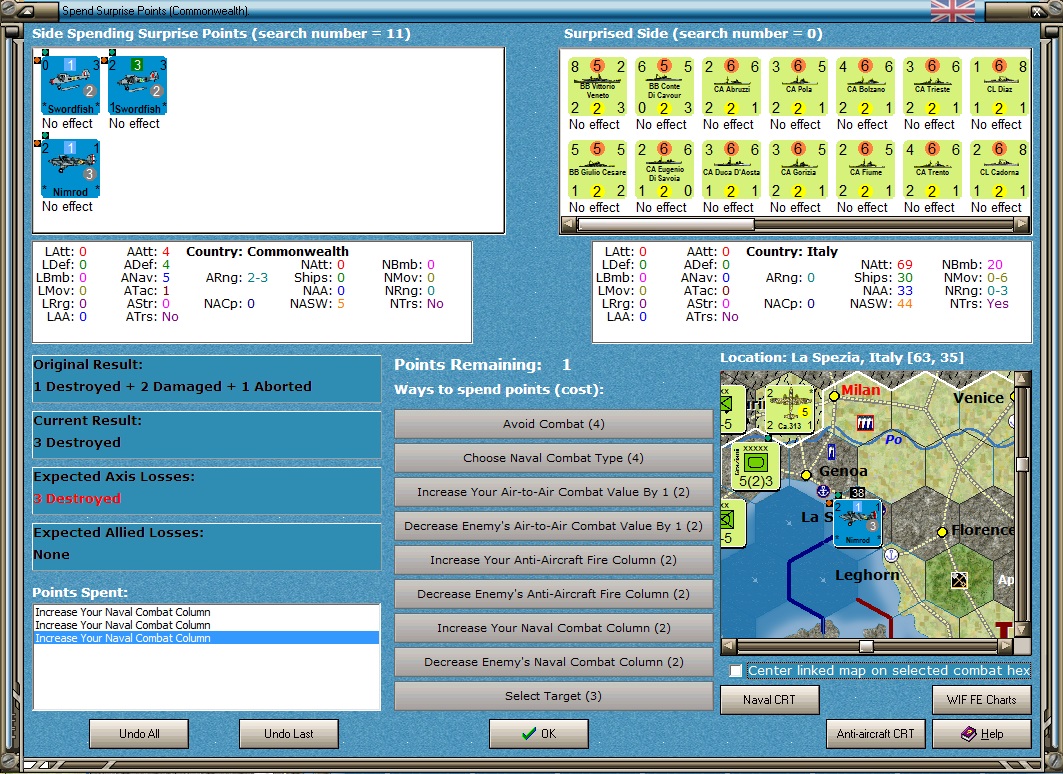
Task: Select the BB Vittorio Veneto ship counter
Action: click(597, 87)
